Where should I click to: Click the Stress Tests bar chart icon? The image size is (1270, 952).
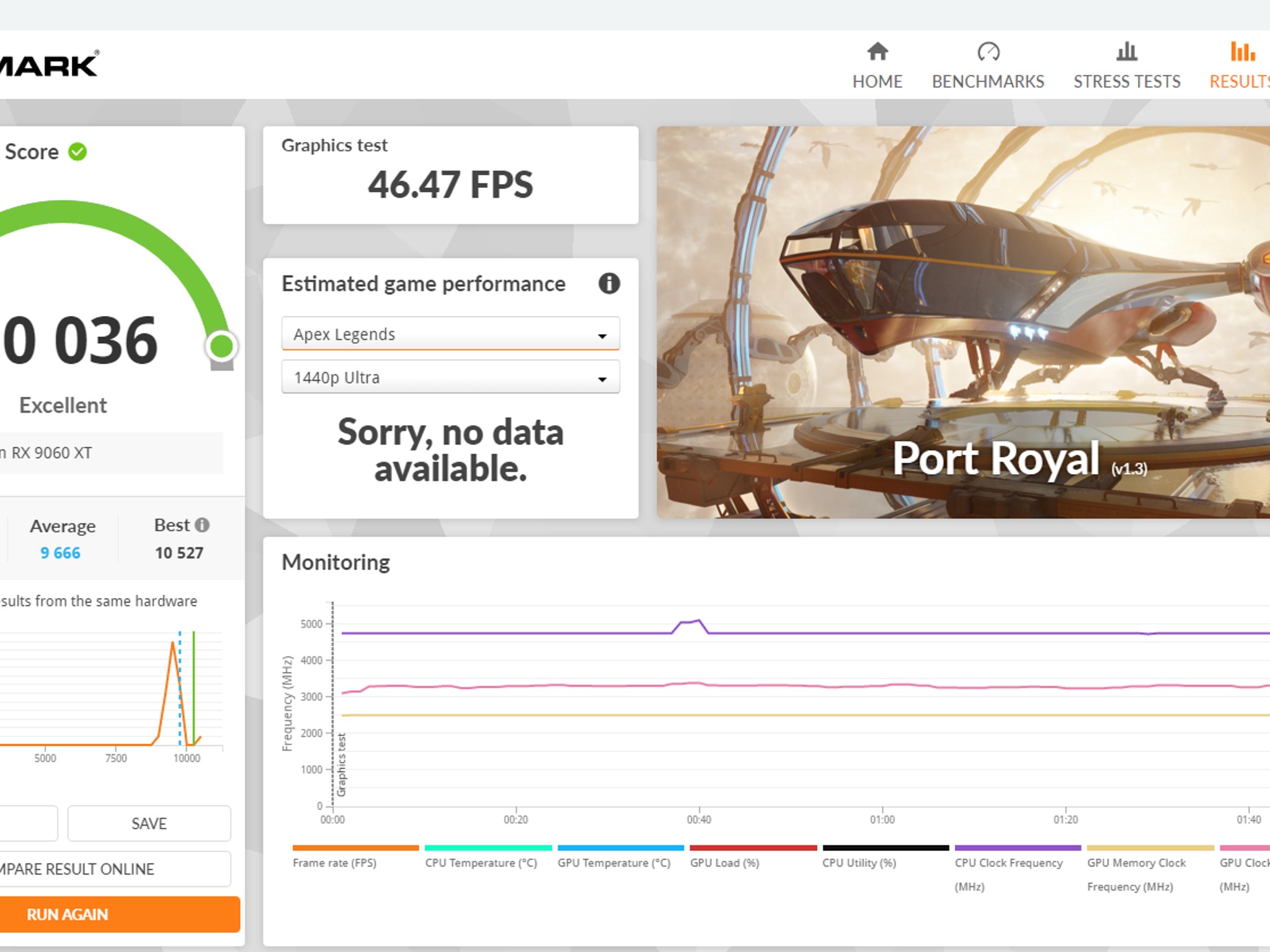coord(1127,51)
